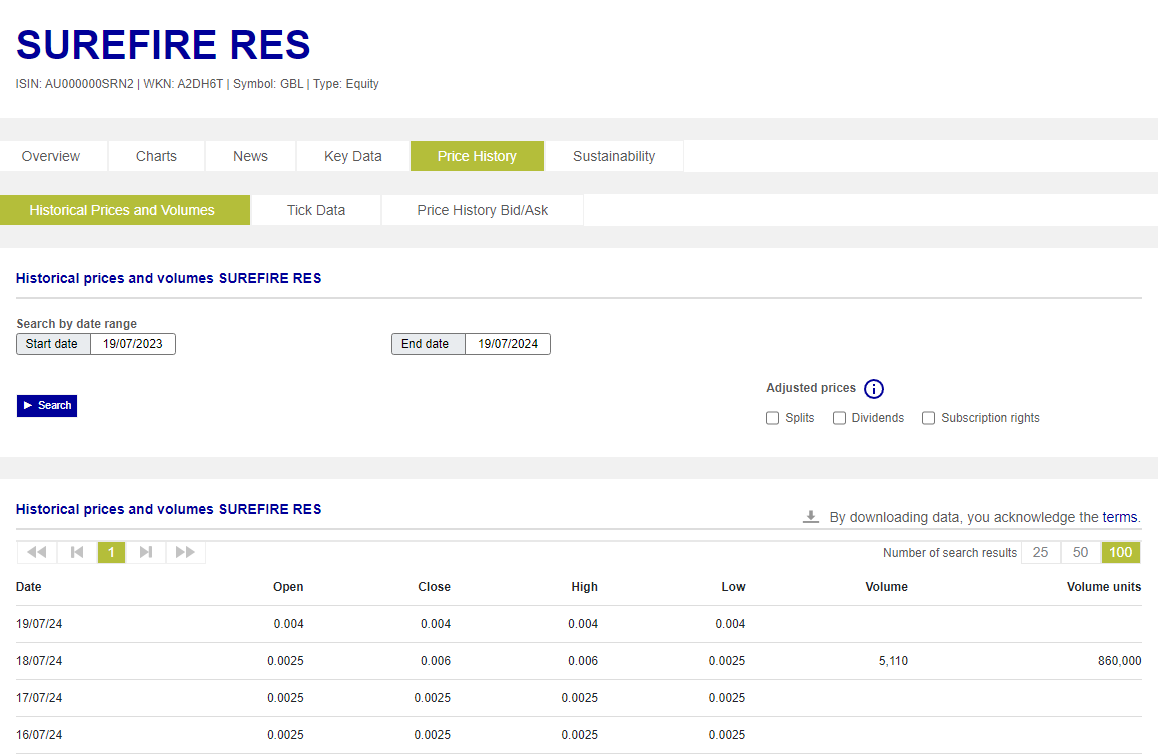The image size is (1158, 756).
Task: Click the Start date input field
Action: (x=133, y=344)
